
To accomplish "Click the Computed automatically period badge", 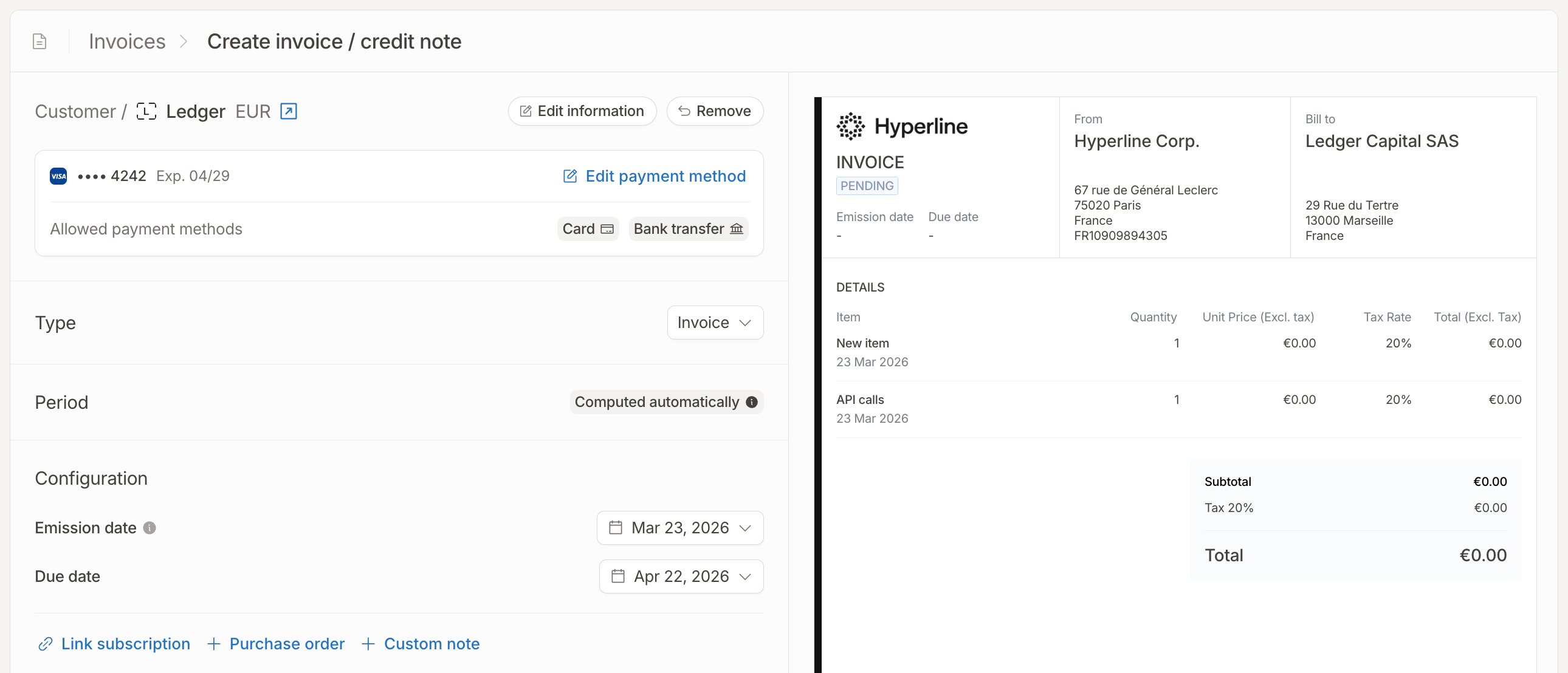I will coord(667,402).
